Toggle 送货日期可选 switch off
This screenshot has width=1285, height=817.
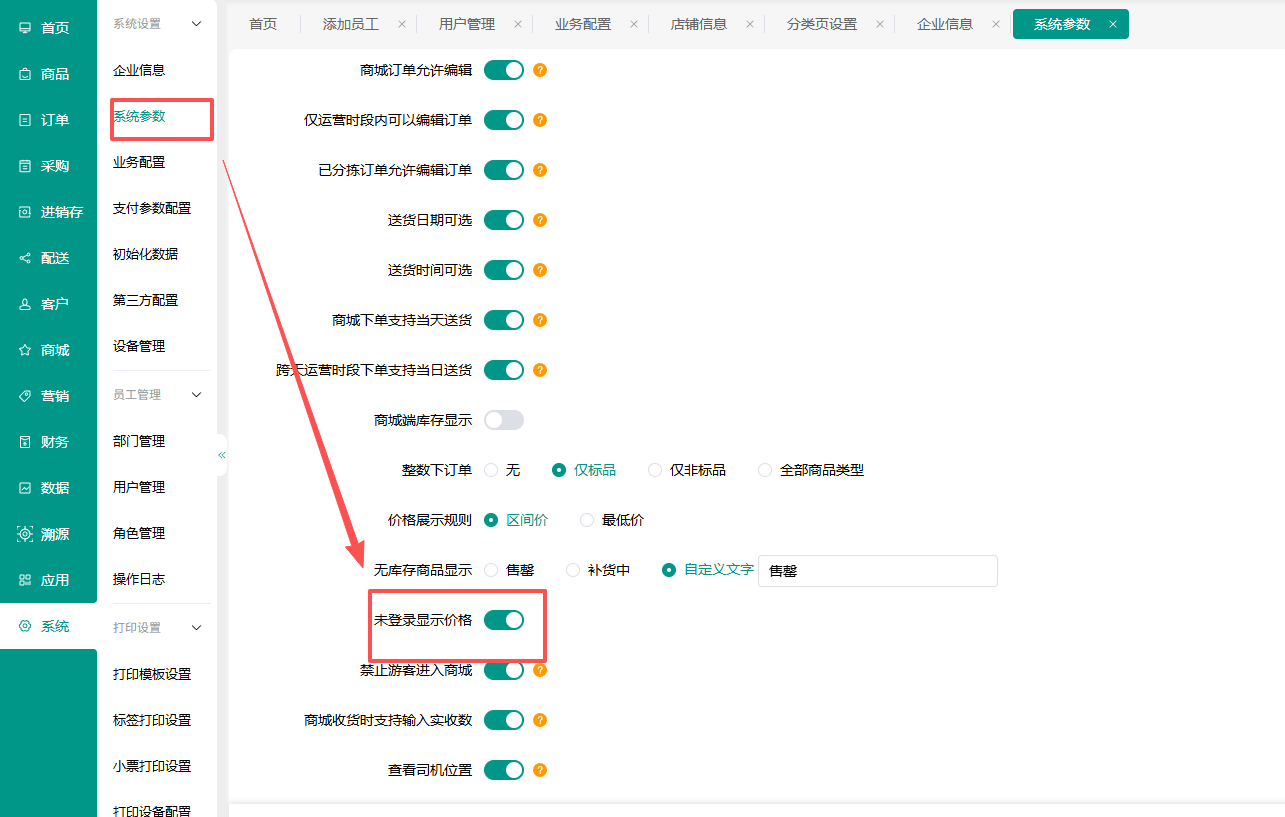504,220
